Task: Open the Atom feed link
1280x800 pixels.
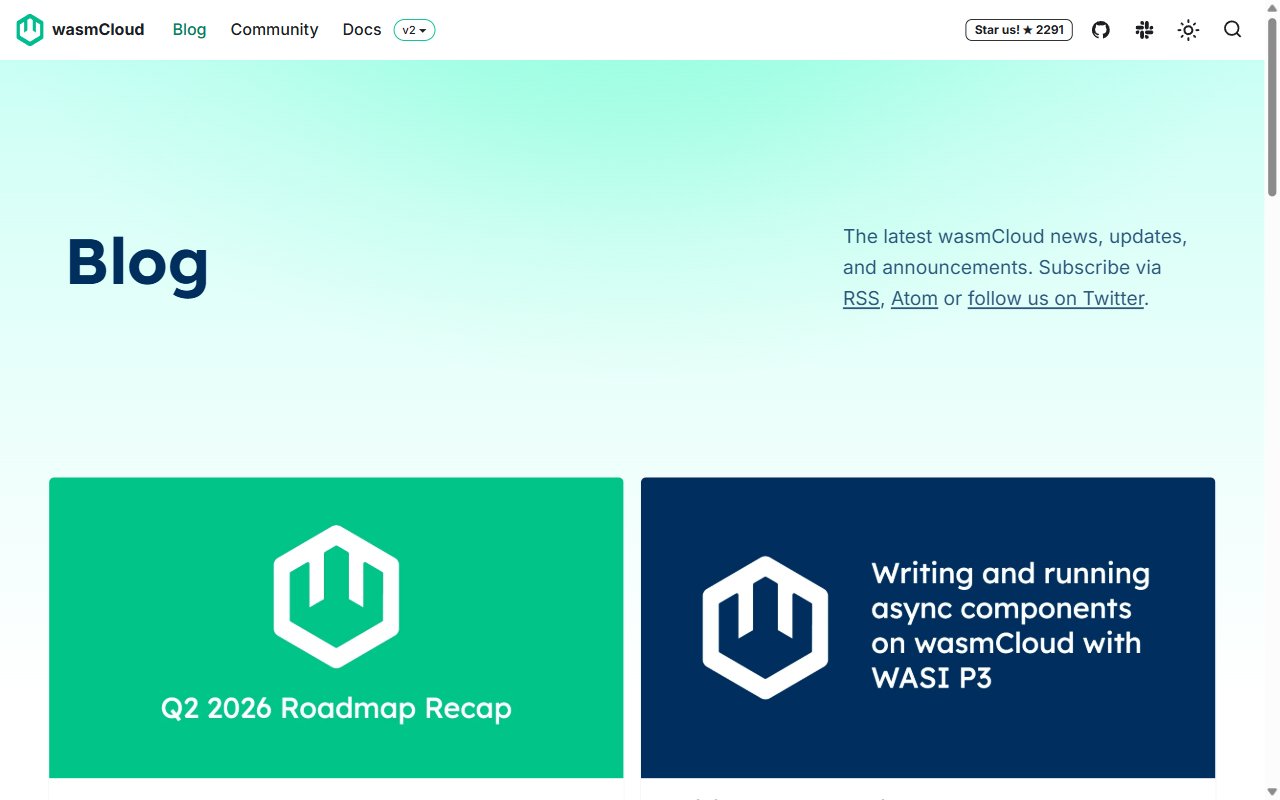Action: 914,298
